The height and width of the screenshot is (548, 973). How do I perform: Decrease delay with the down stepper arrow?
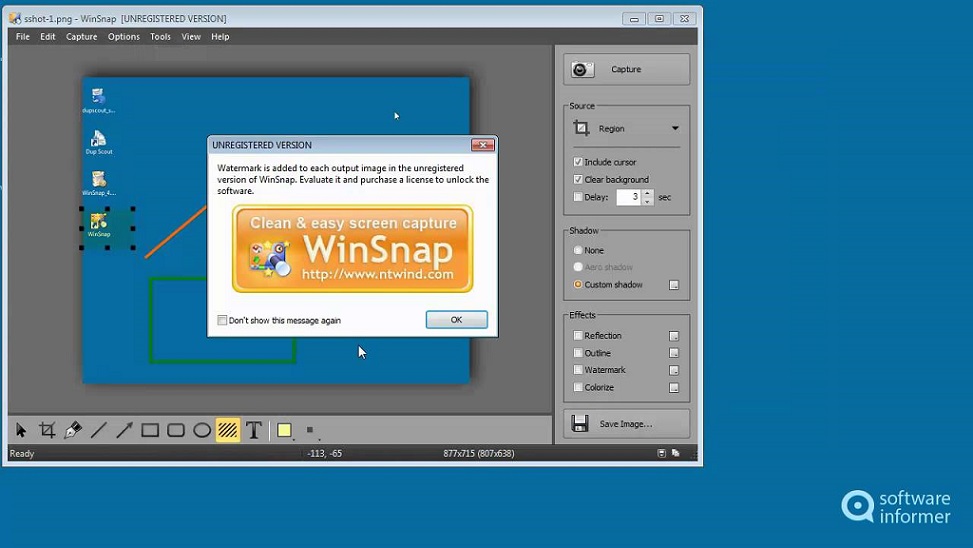647,201
